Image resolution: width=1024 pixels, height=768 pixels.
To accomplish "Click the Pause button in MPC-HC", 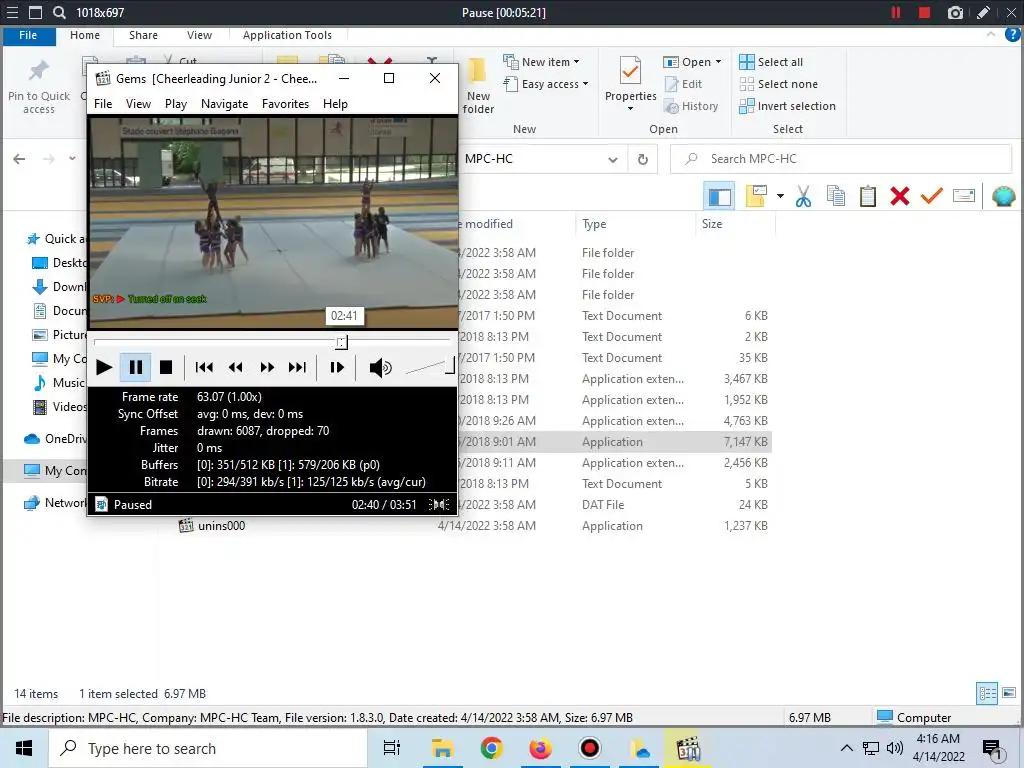I will click(135, 367).
